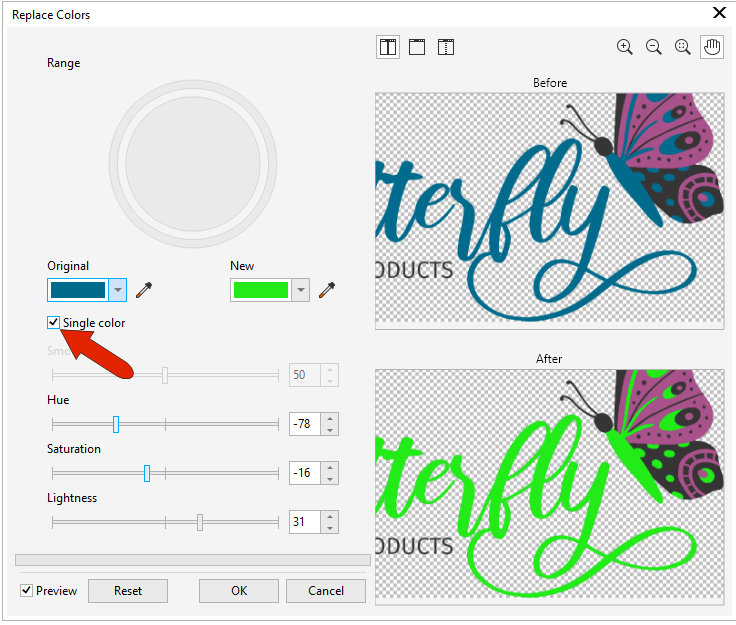This screenshot has width=736, height=625.
Task: Click the After preview image
Action: 550,487
